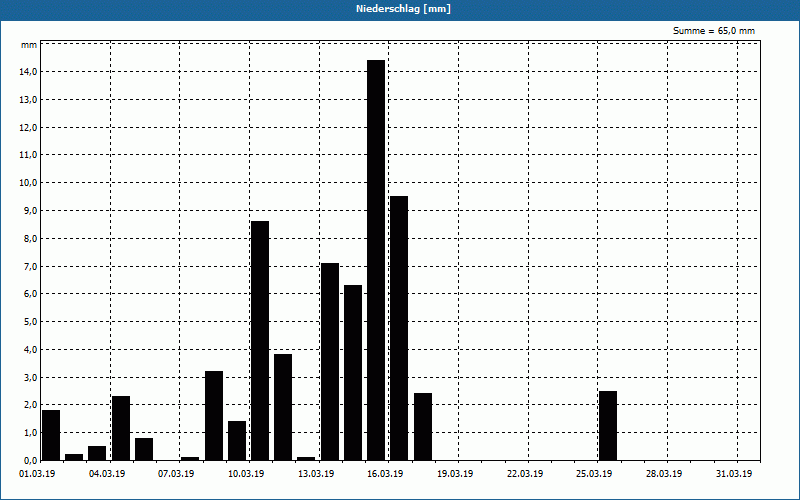Click the chart title "Niederschlag [mm]"
800x500 pixels.
[x=403, y=9]
